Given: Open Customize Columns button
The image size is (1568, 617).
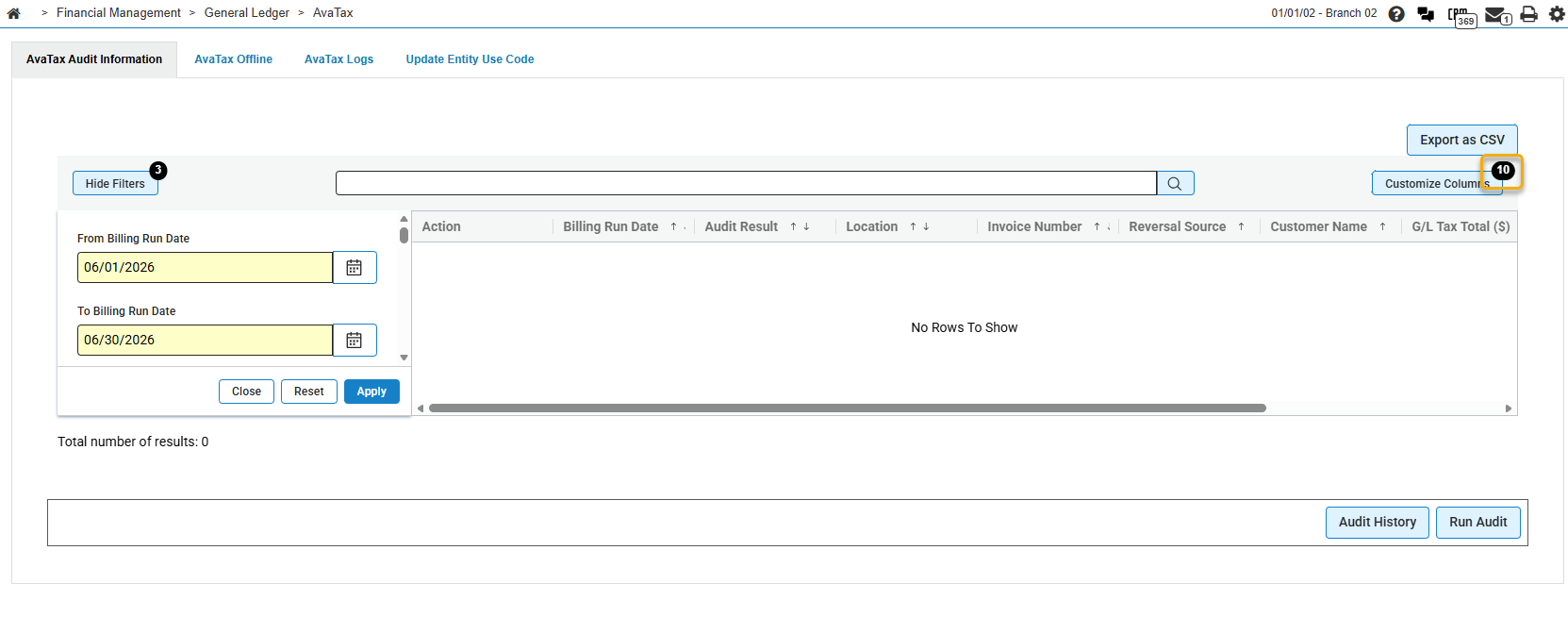Looking at the screenshot, I should (x=1437, y=183).
